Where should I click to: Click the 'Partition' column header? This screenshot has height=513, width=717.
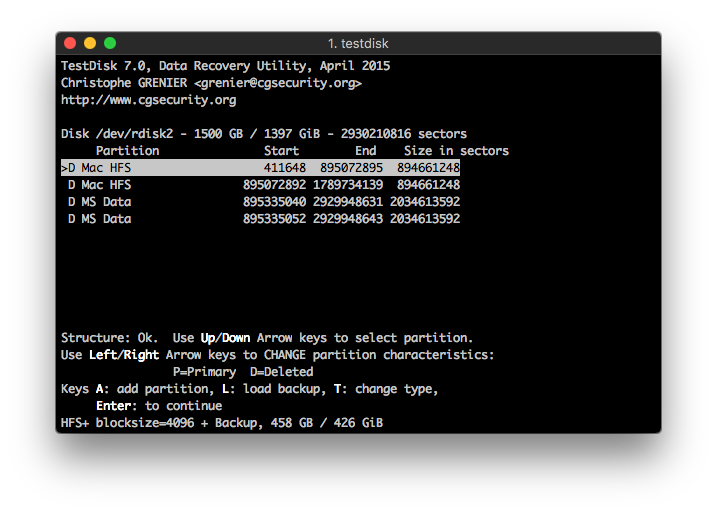click(127, 151)
